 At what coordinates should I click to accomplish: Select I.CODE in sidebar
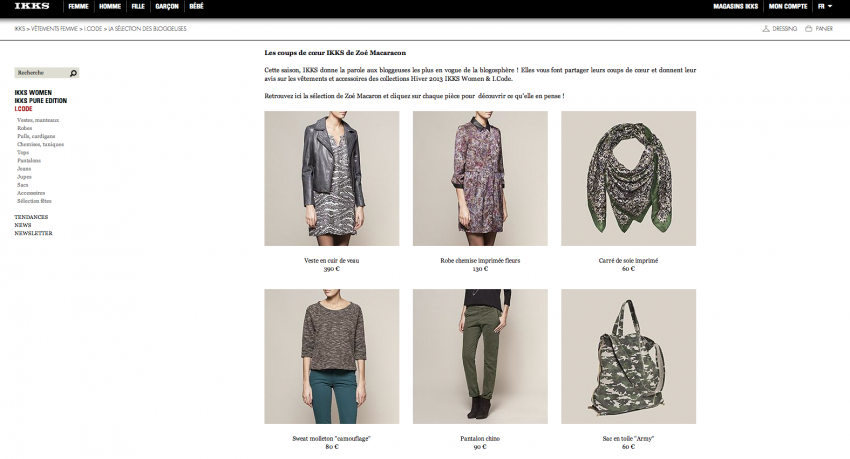click(x=23, y=109)
